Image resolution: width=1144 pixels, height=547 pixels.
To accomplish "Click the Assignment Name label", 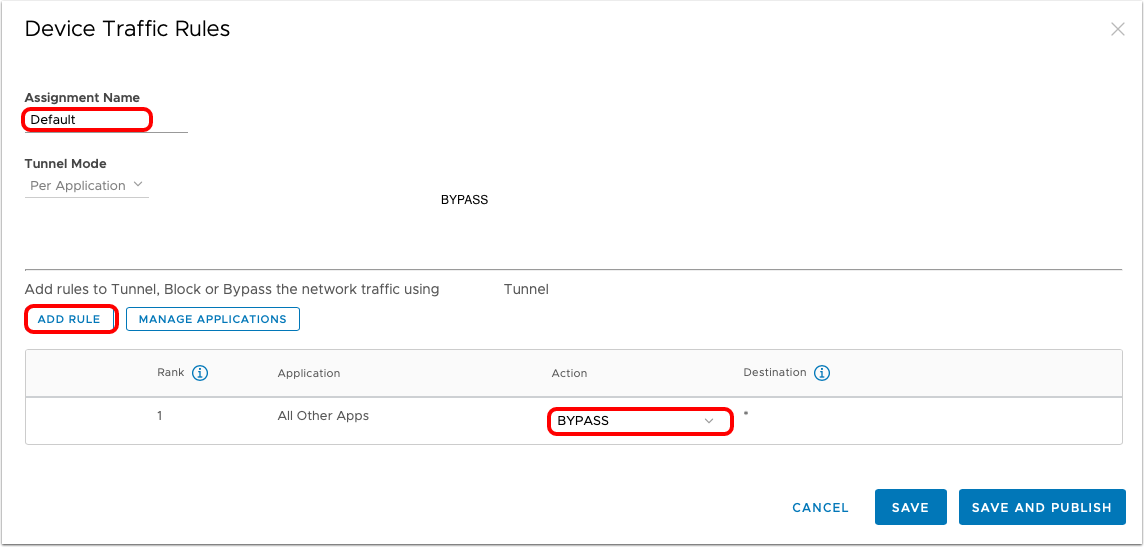I will (82, 98).
